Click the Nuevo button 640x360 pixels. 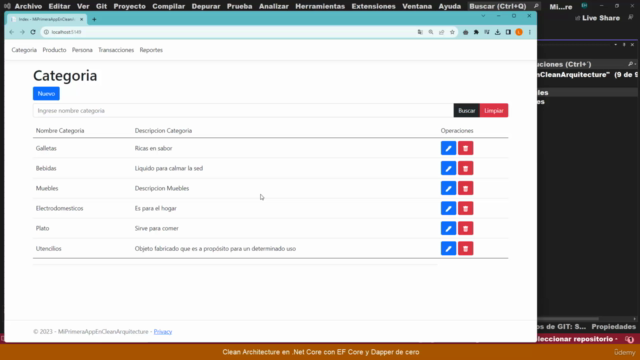(x=46, y=93)
